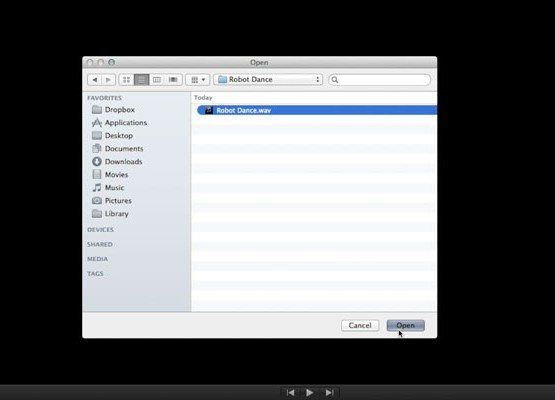The image size is (555, 400).
Task: Go forward with the right arrow button
Action: [108, 80]
